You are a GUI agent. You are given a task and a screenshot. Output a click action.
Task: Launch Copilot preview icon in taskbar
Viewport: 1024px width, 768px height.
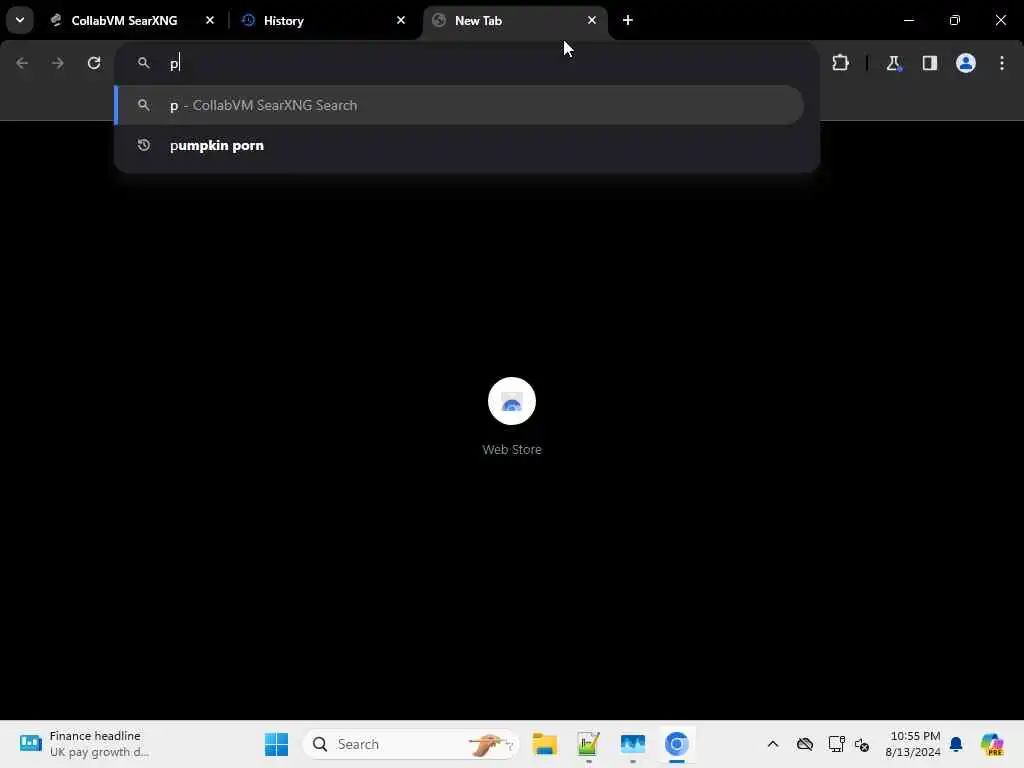(992, 744)
